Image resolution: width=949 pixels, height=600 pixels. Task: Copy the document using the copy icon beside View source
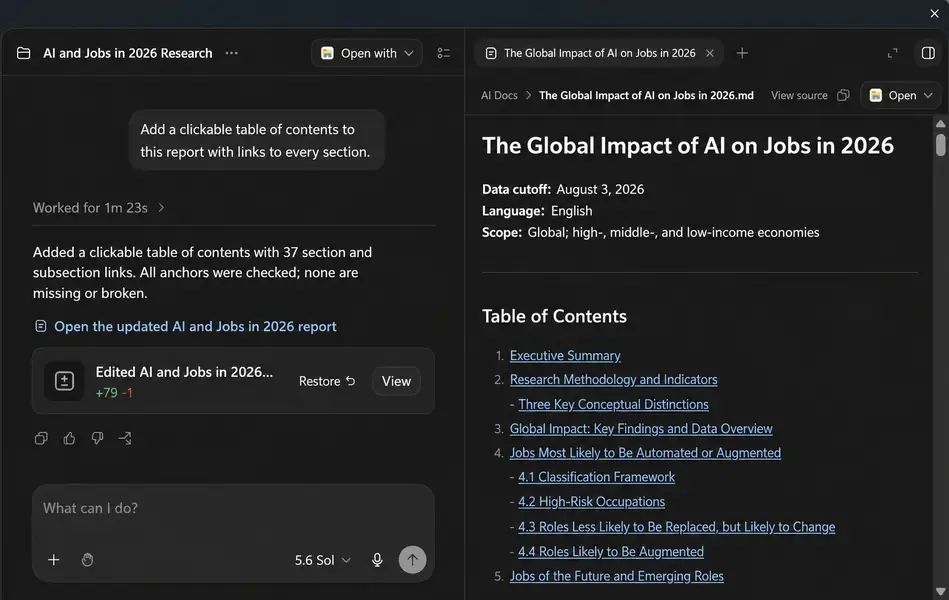[843, 95]
